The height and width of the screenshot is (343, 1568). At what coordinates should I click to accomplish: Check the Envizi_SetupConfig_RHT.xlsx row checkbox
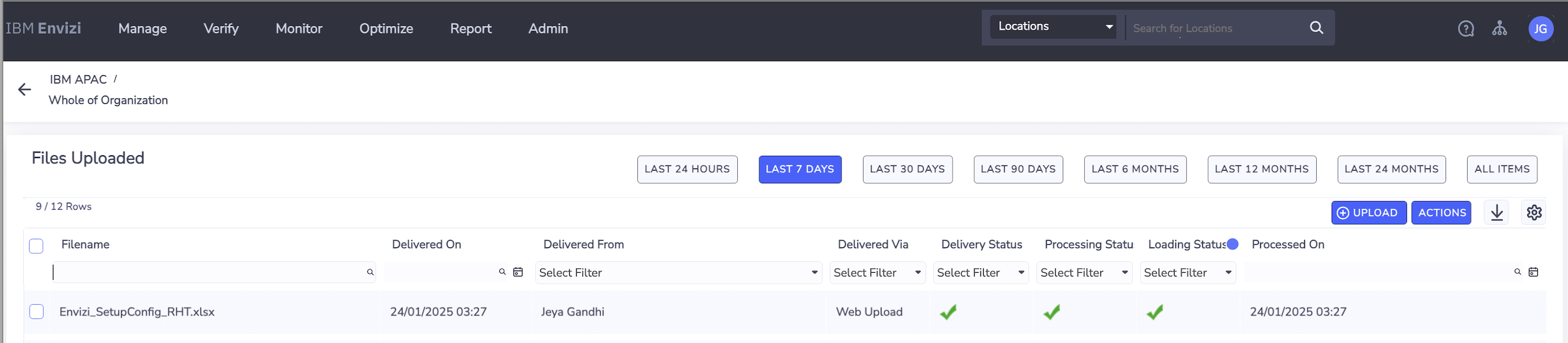coord(37,312)
